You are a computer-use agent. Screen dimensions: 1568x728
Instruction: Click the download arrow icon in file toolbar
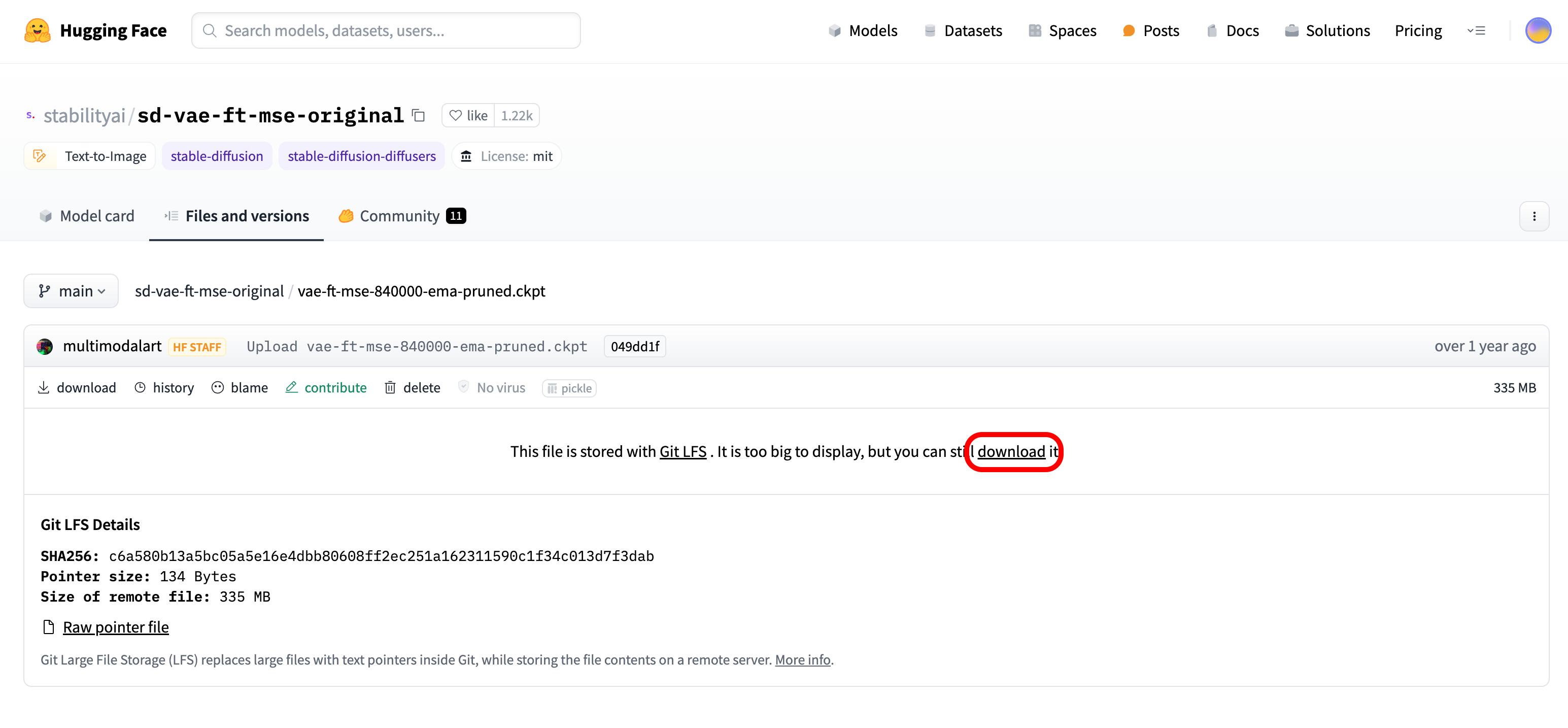(44, 387)
